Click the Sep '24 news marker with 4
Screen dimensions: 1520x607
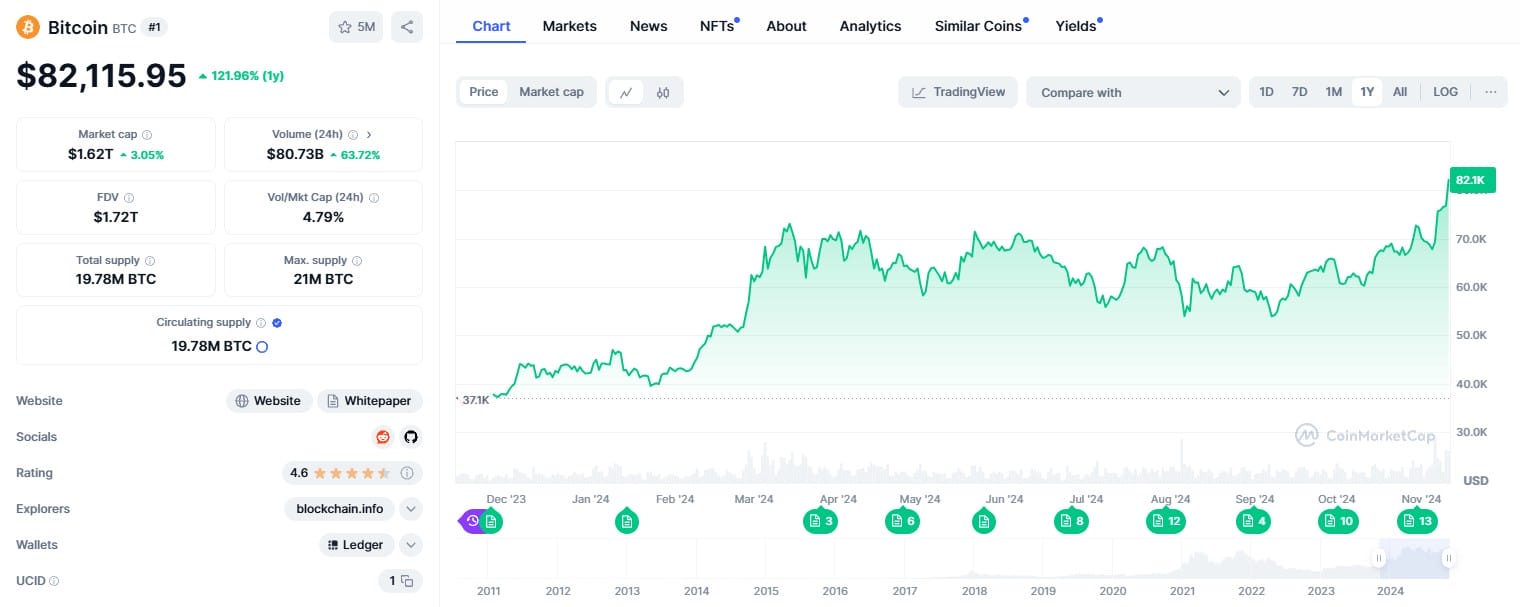[x=1254, y=521]
